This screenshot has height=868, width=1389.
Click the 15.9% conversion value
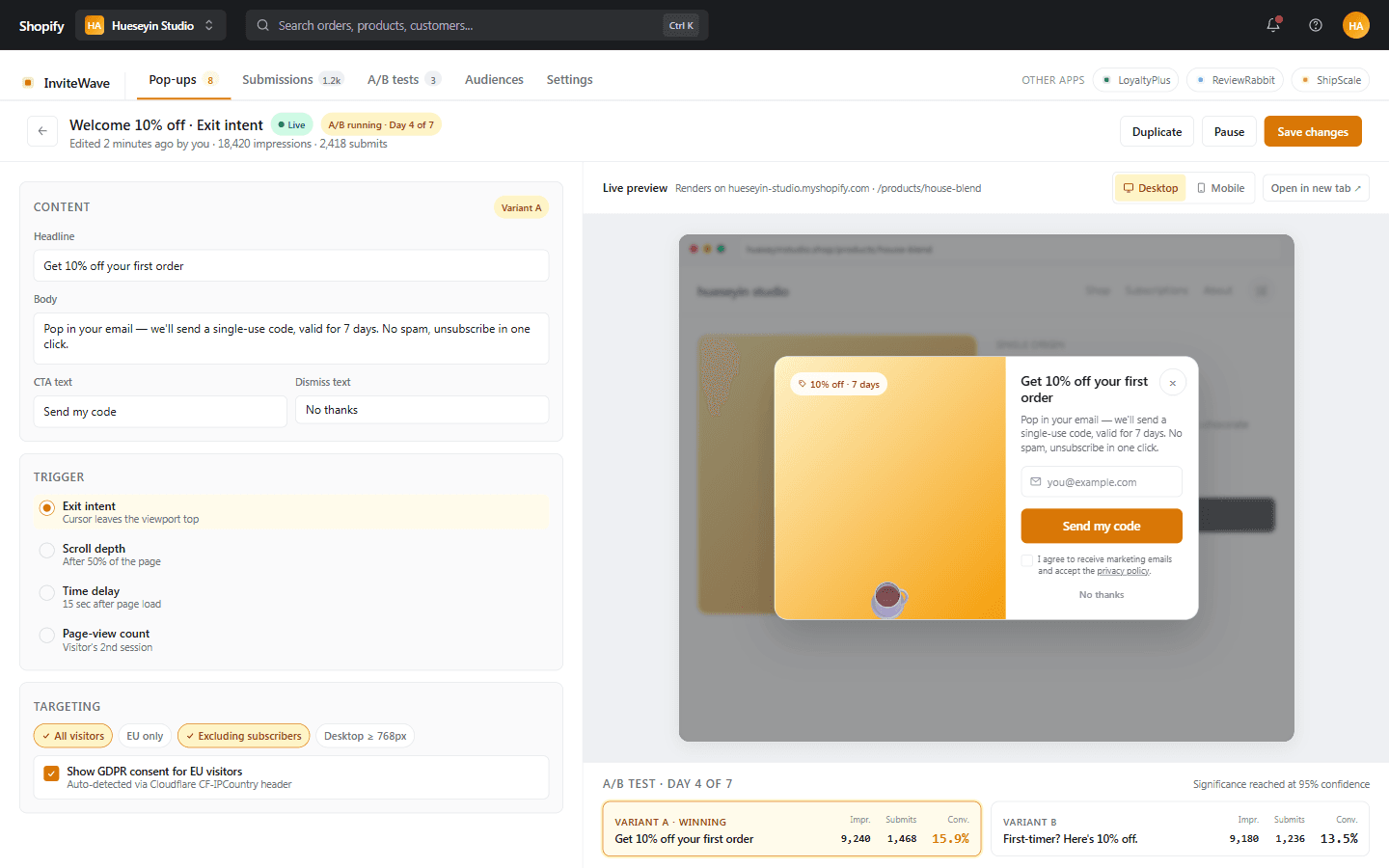(950, 838)
